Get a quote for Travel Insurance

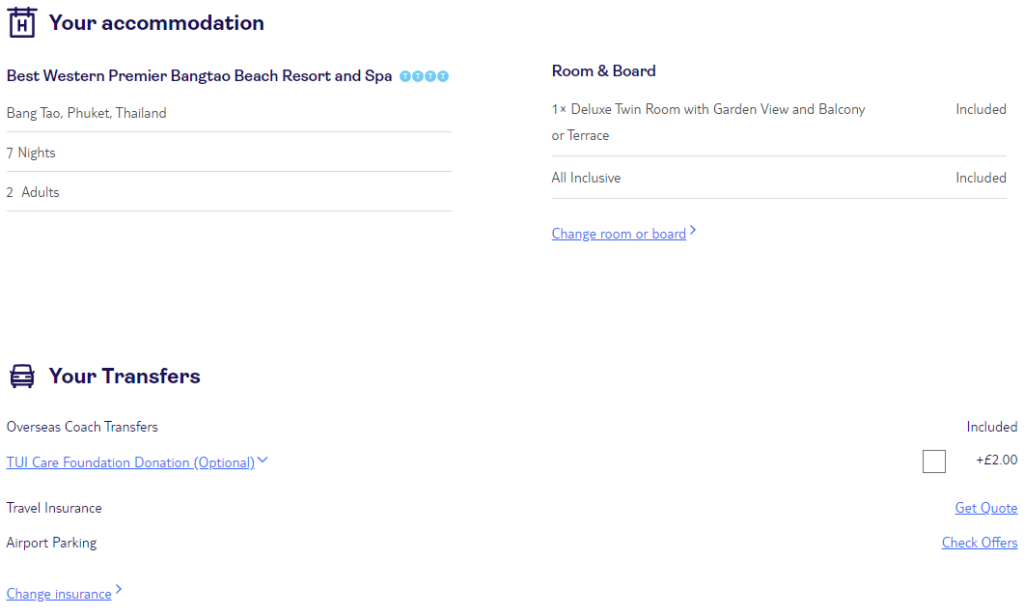click(x=985, y=508)
